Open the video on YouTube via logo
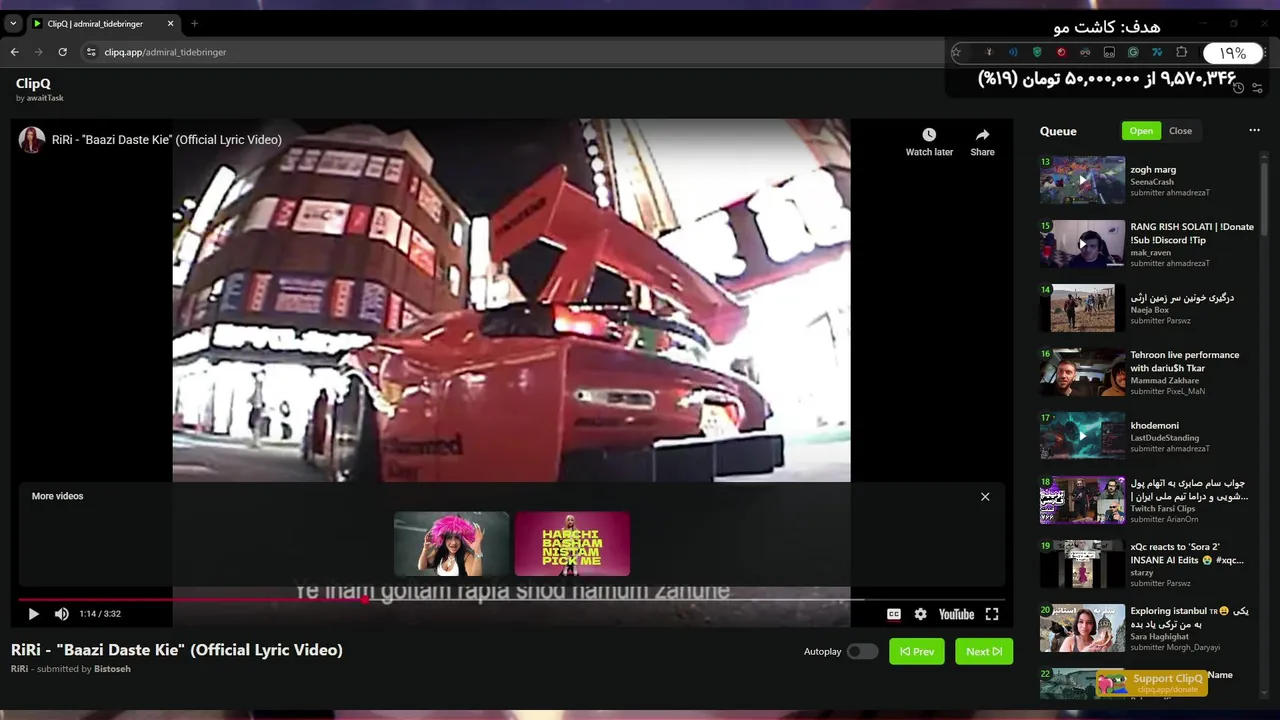The width and height of the screenshot is (1280, 720). click(956, 614)
